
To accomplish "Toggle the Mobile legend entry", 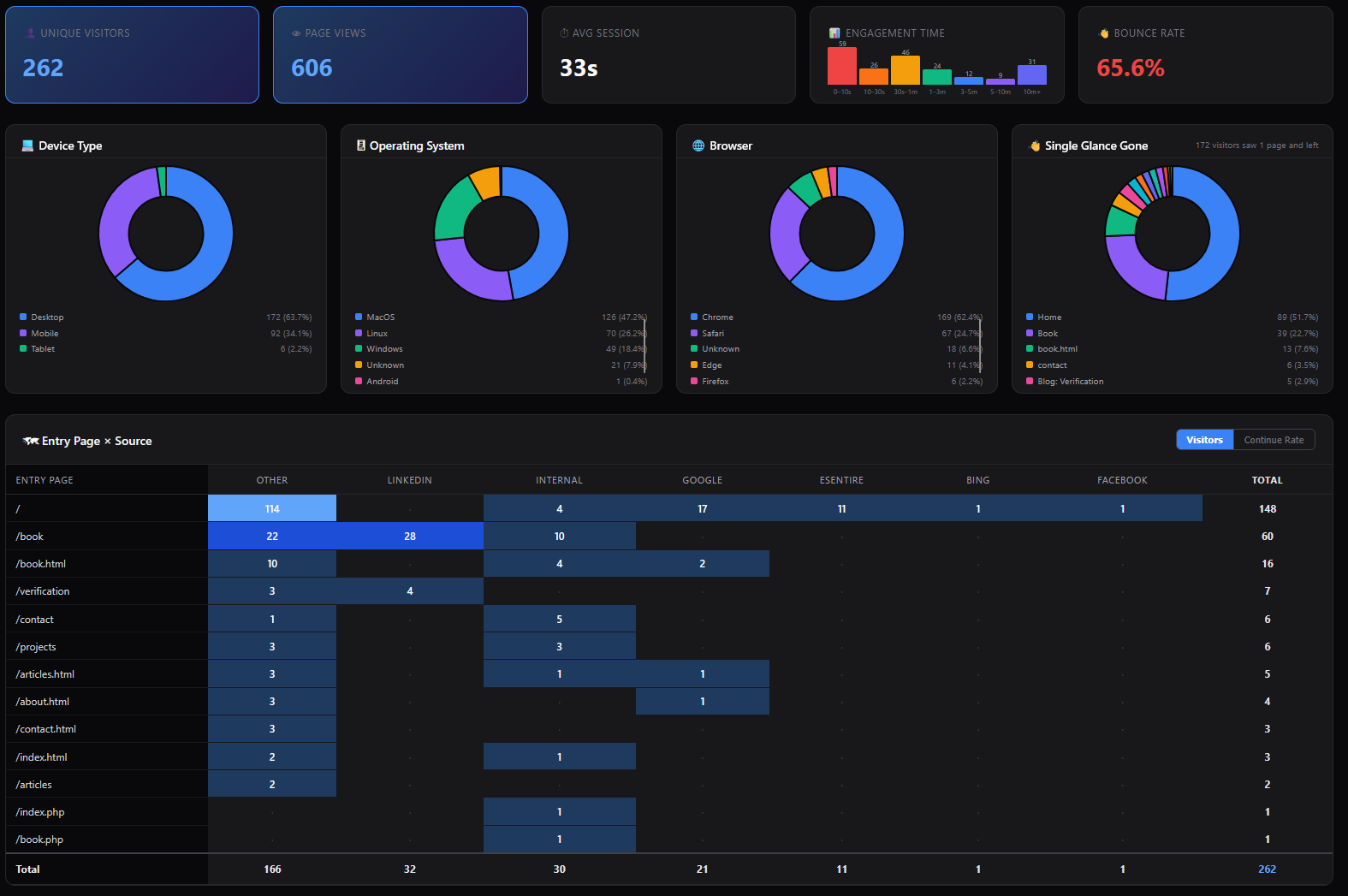I will 45,334.
